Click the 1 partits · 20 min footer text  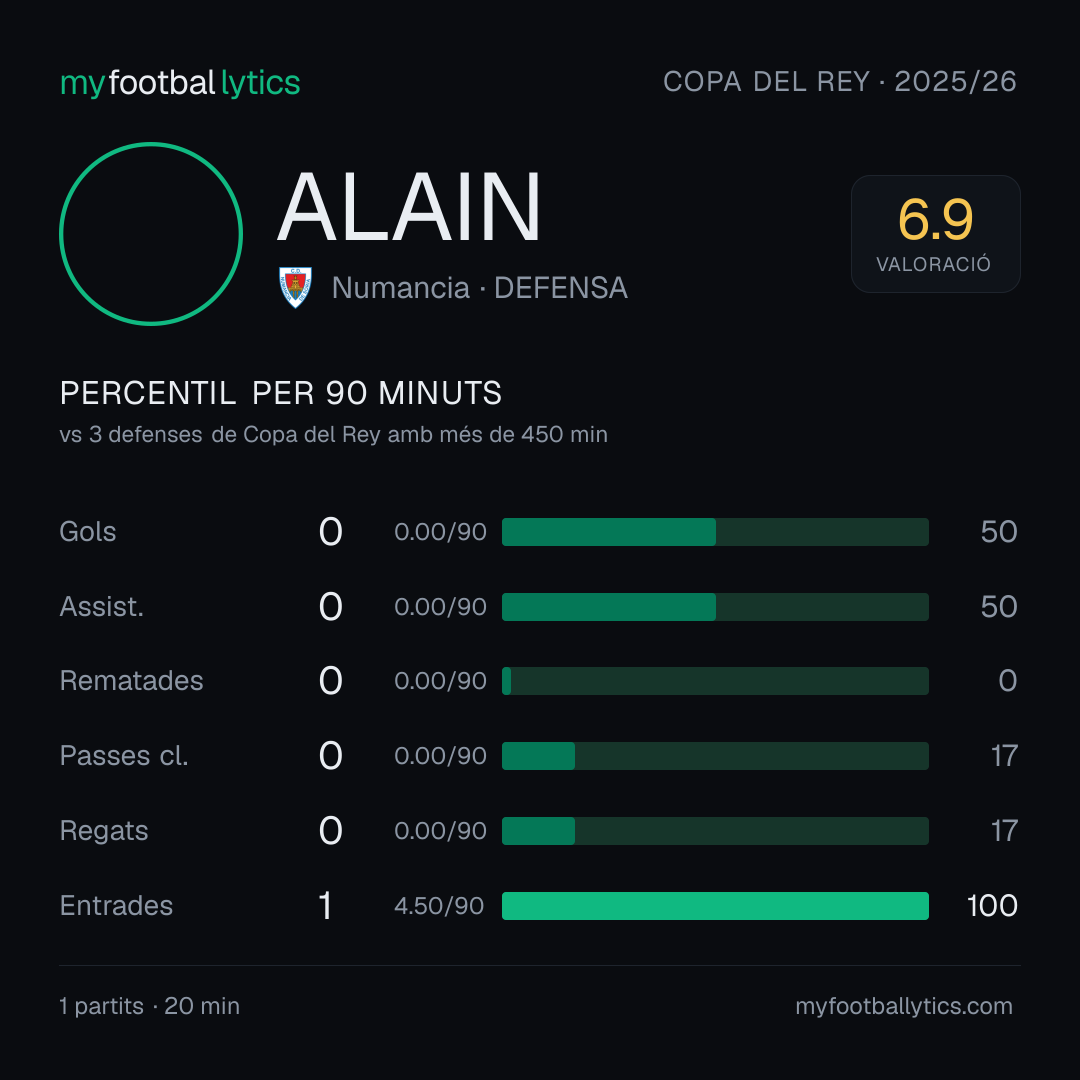click(149, 1006)
